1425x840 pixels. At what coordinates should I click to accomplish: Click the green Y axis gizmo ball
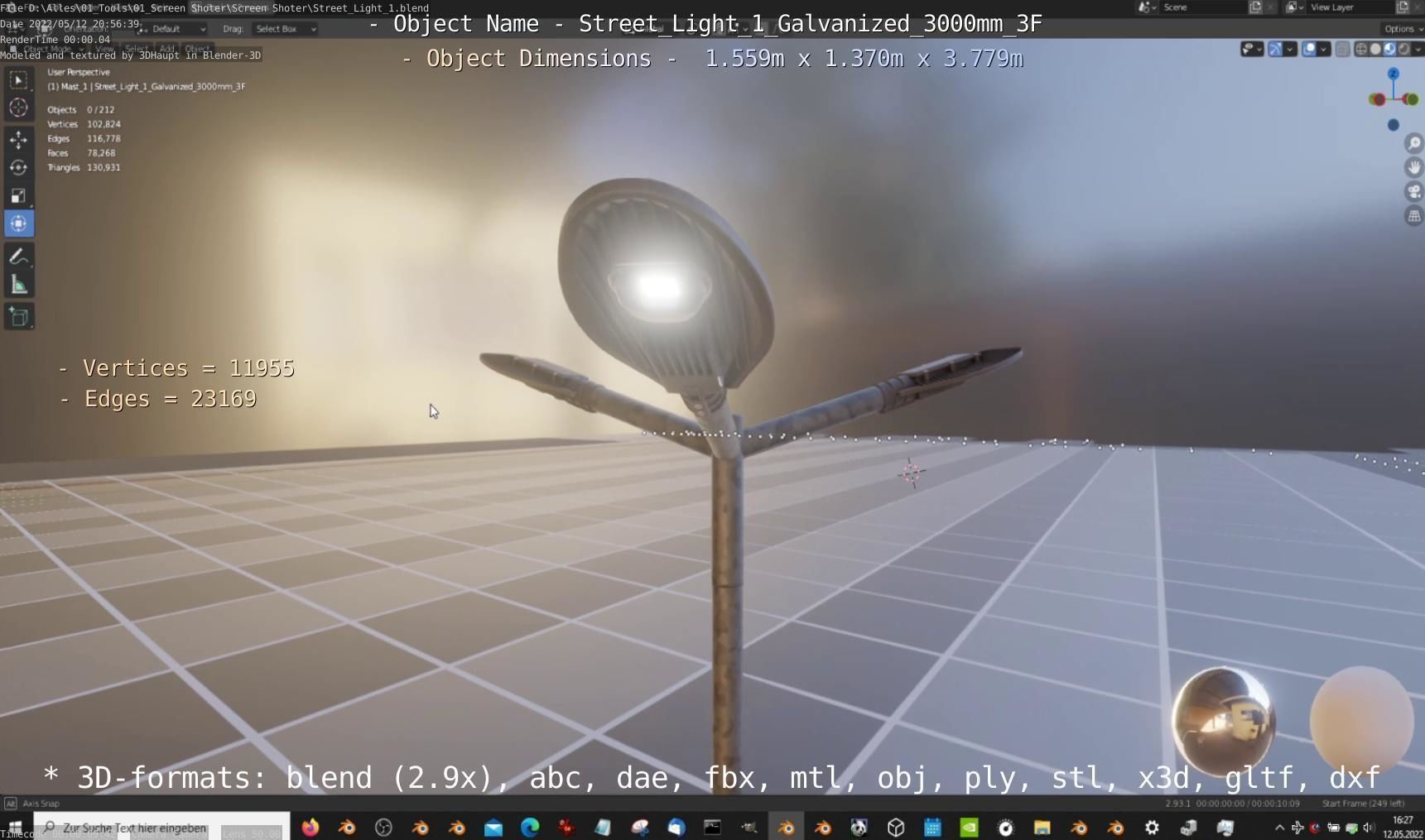click(1411, 99)
